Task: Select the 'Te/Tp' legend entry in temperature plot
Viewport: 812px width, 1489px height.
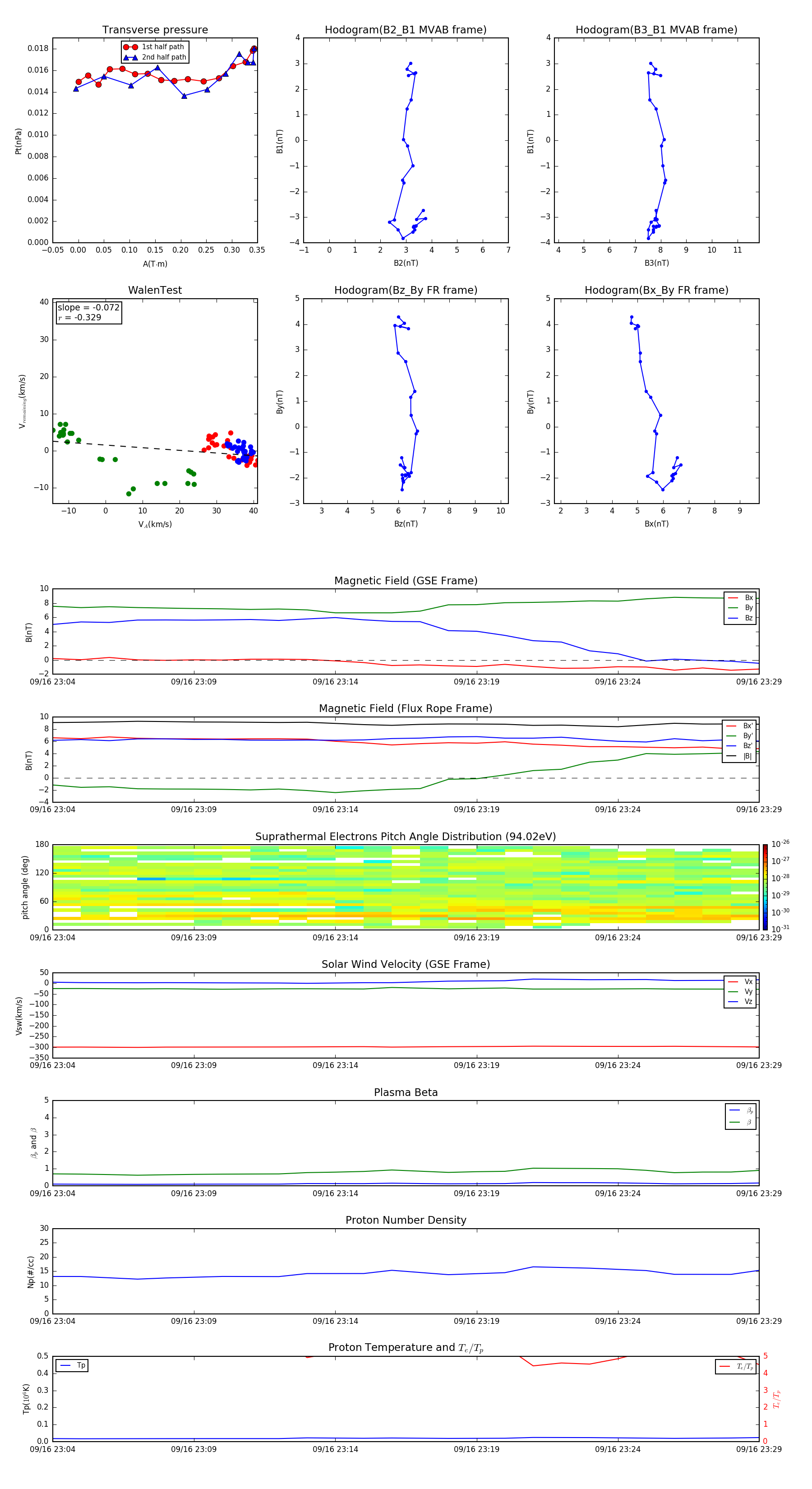Action: point(736,1366)
